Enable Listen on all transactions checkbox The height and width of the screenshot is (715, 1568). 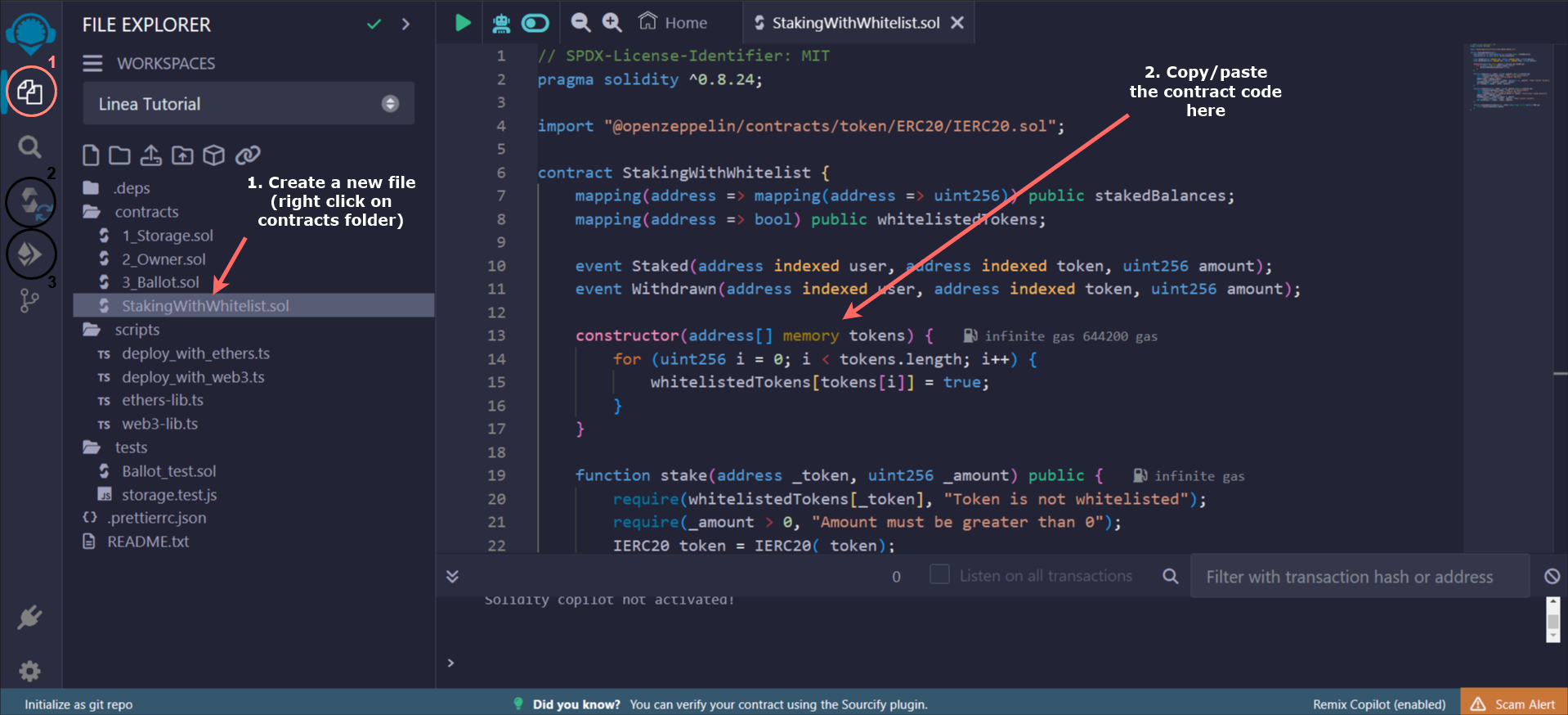coord(939,575)
